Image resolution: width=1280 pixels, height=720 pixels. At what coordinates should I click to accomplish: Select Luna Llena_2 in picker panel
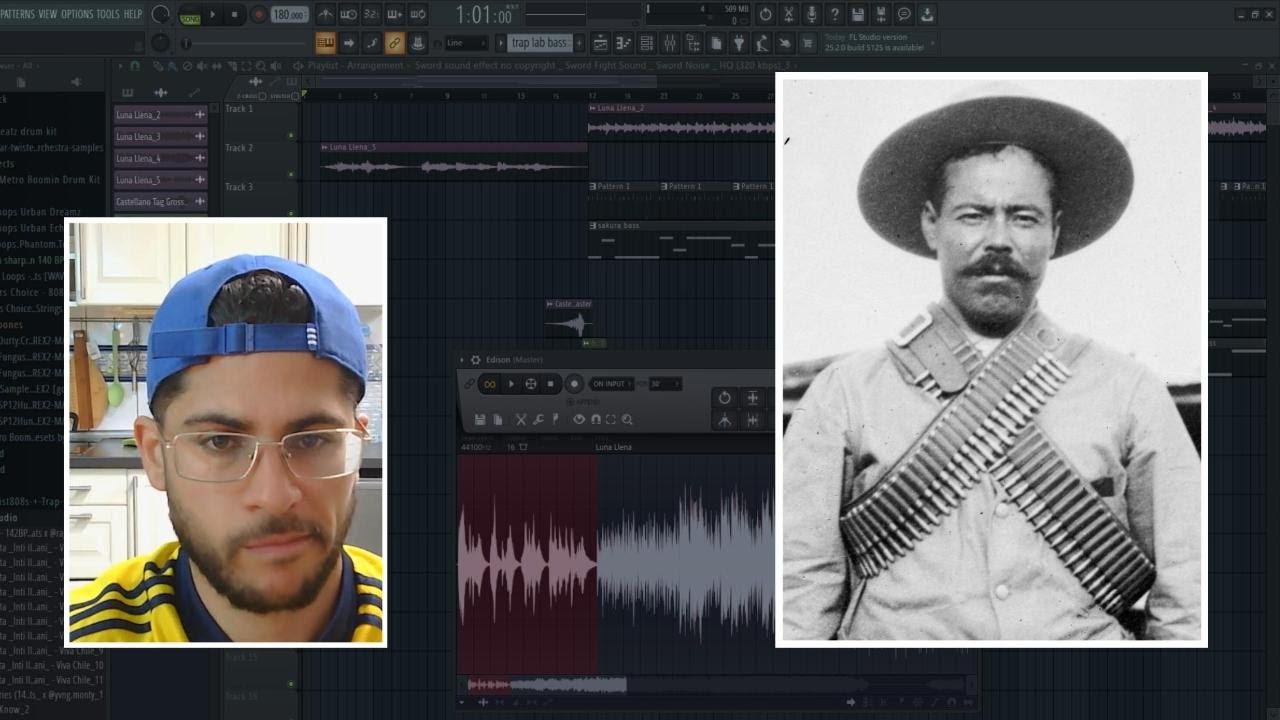160,115
